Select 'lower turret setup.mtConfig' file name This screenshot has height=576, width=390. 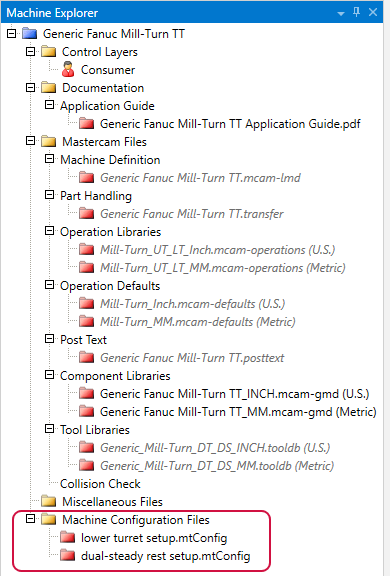[154, 538]
